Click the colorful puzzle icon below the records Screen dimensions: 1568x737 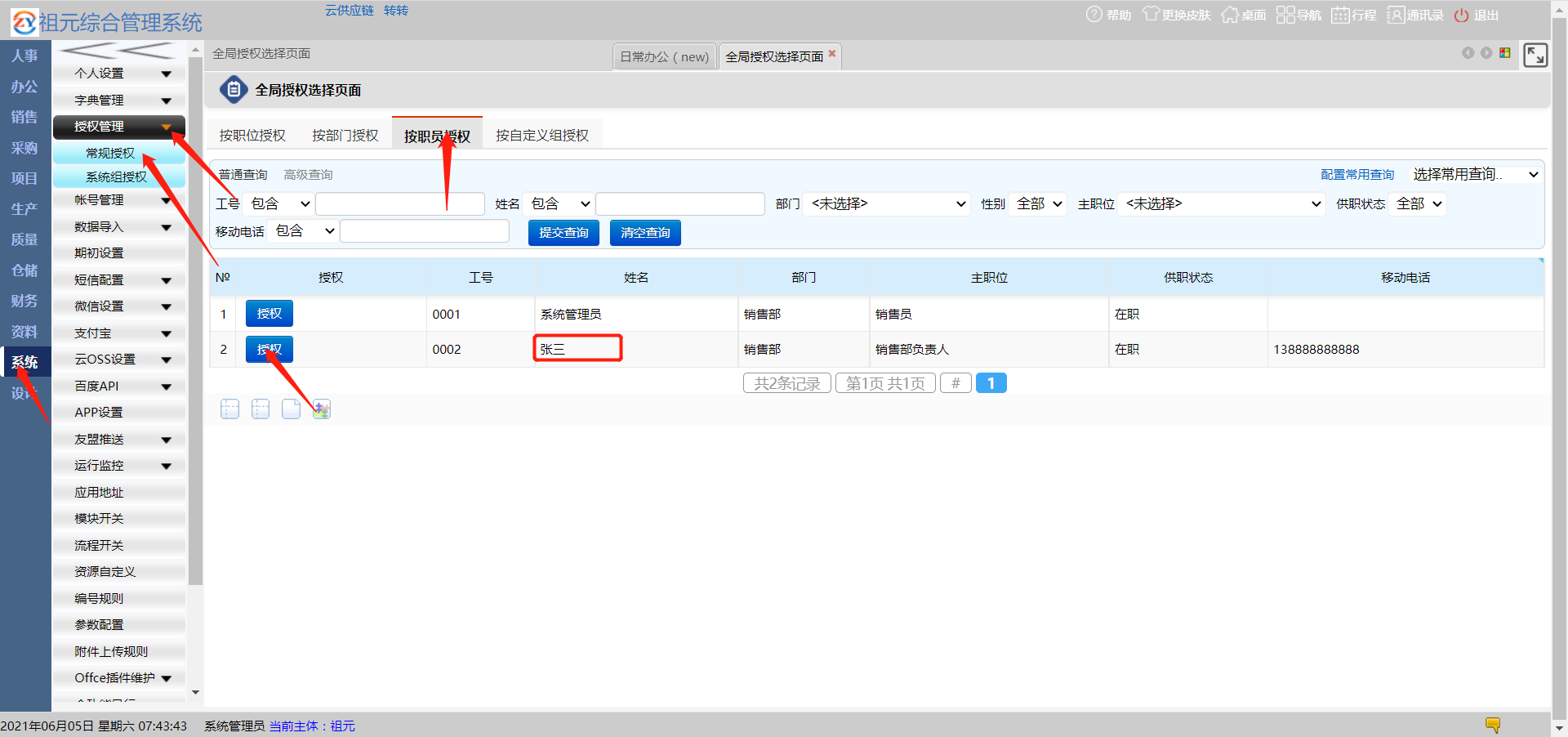tap(322, 409)
